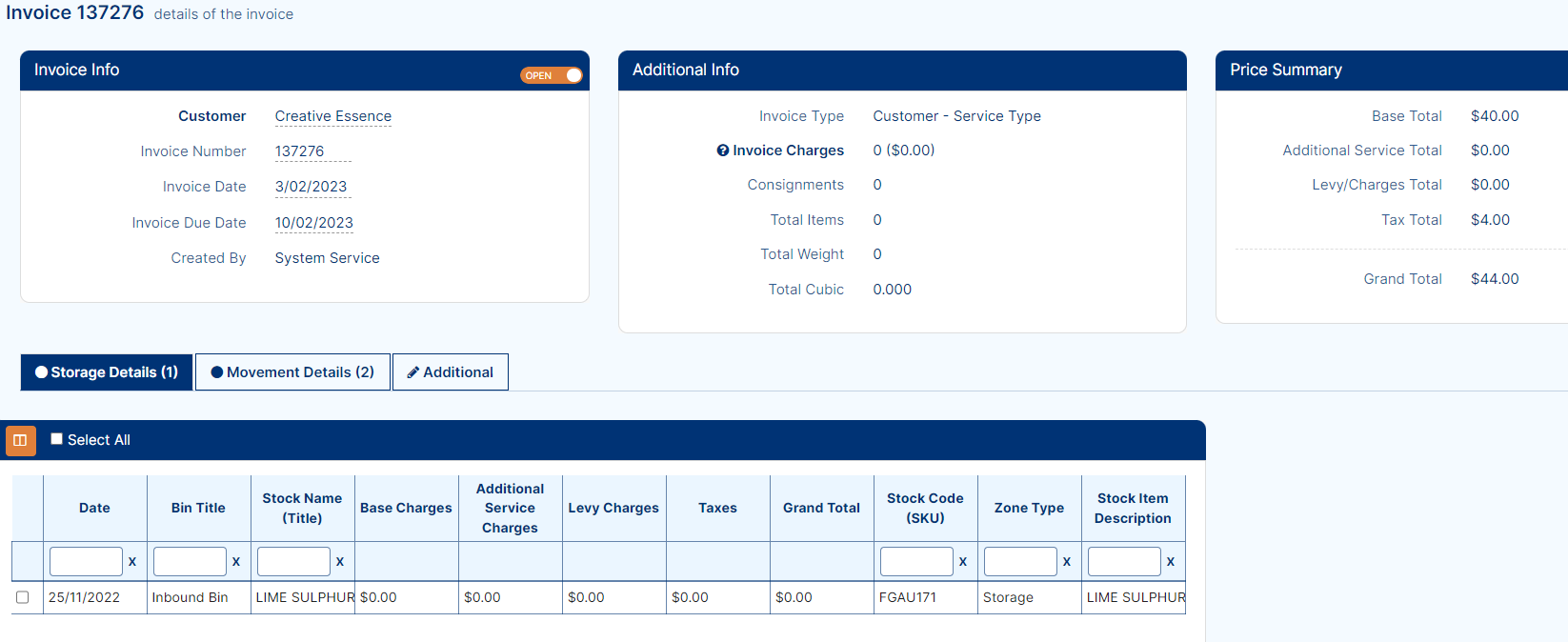
Task: Focus the Stock Name filter input
Action: pyautogui.click(x=293, y=562)
